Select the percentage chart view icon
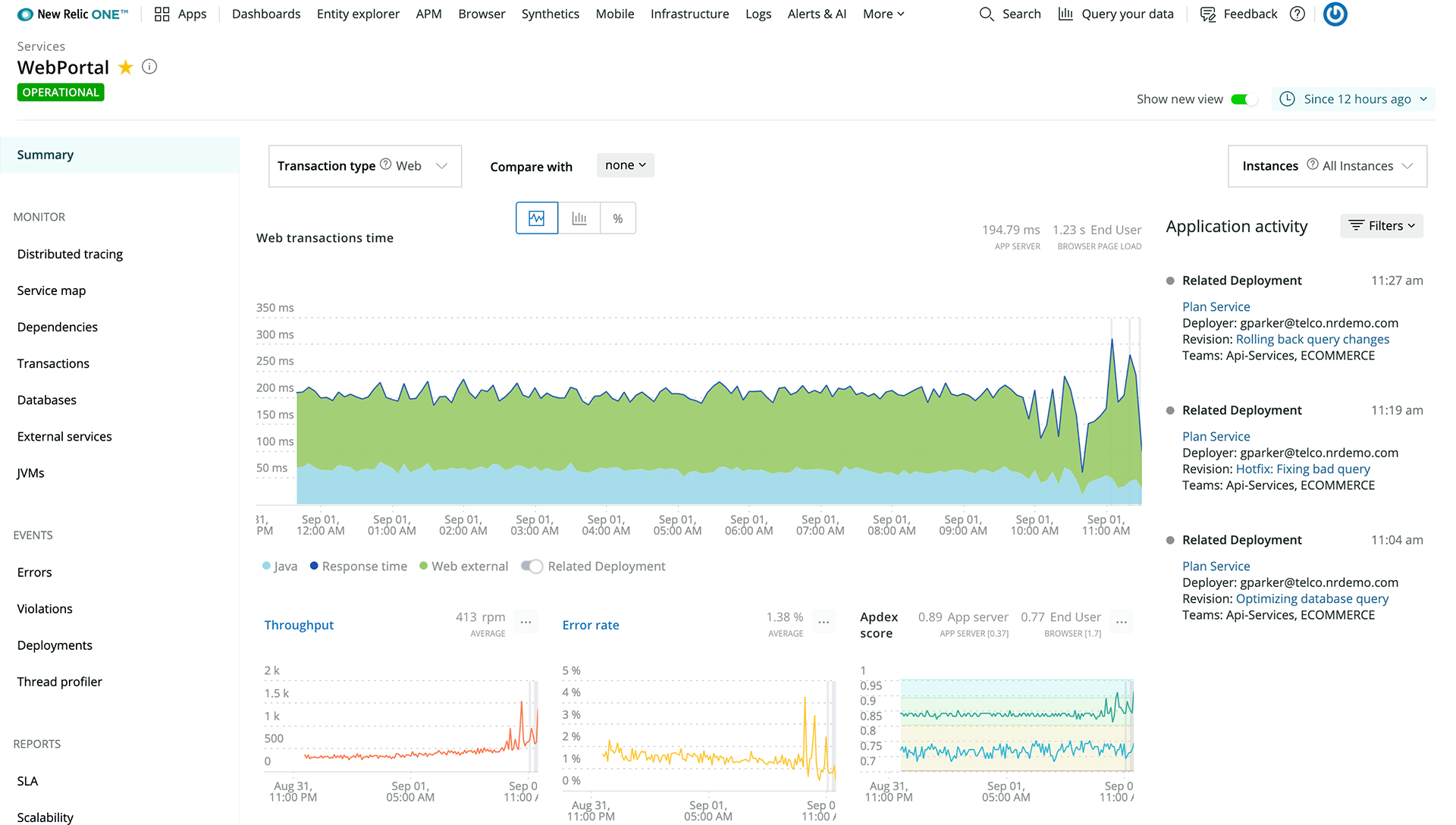This screenshot has width=1456, height=825. 618,218
